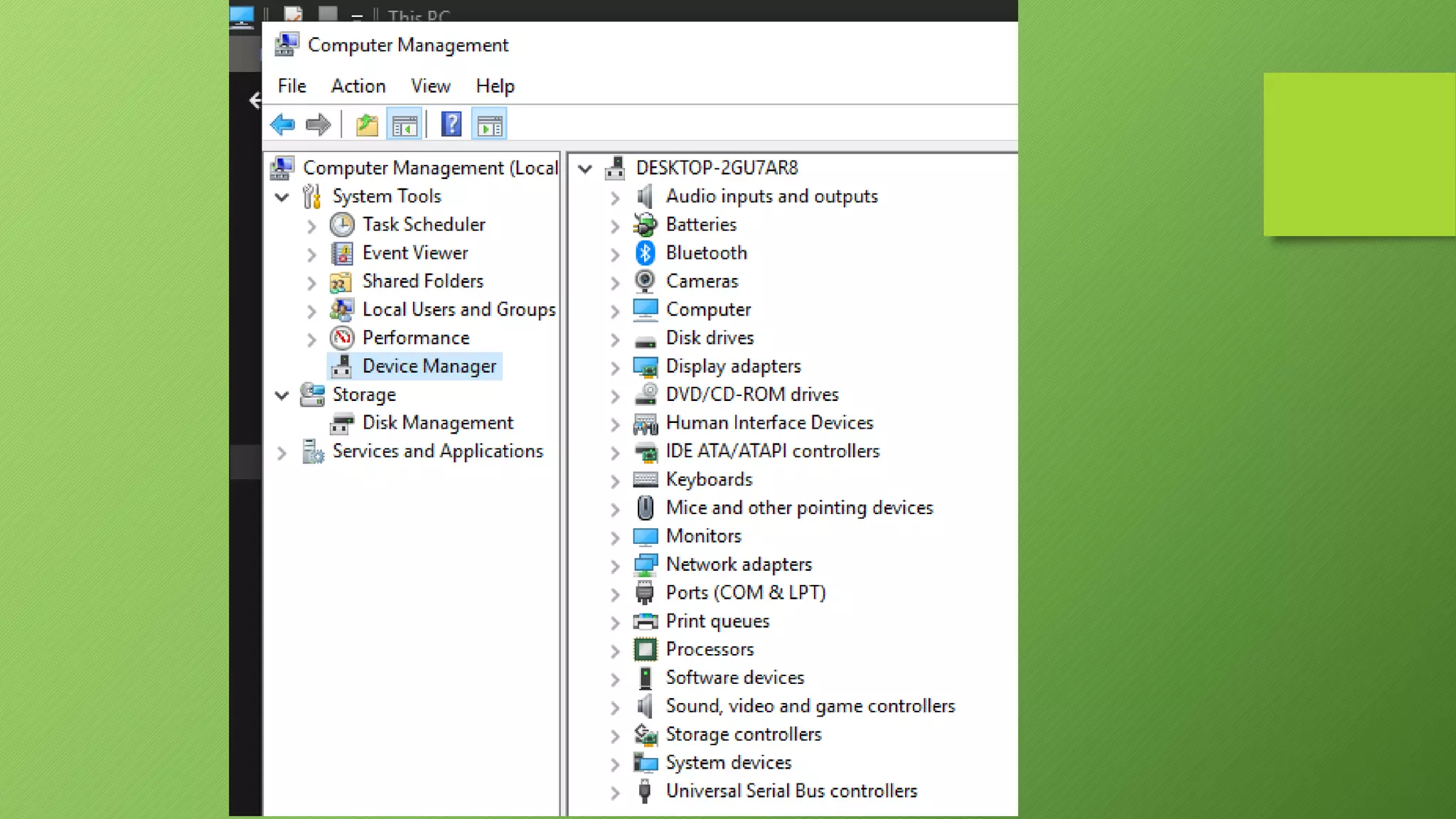Screen dimensions: 1456x819
Task: Toggle the Show/Hide Action Pane icon
Action: tap(489, 125)
